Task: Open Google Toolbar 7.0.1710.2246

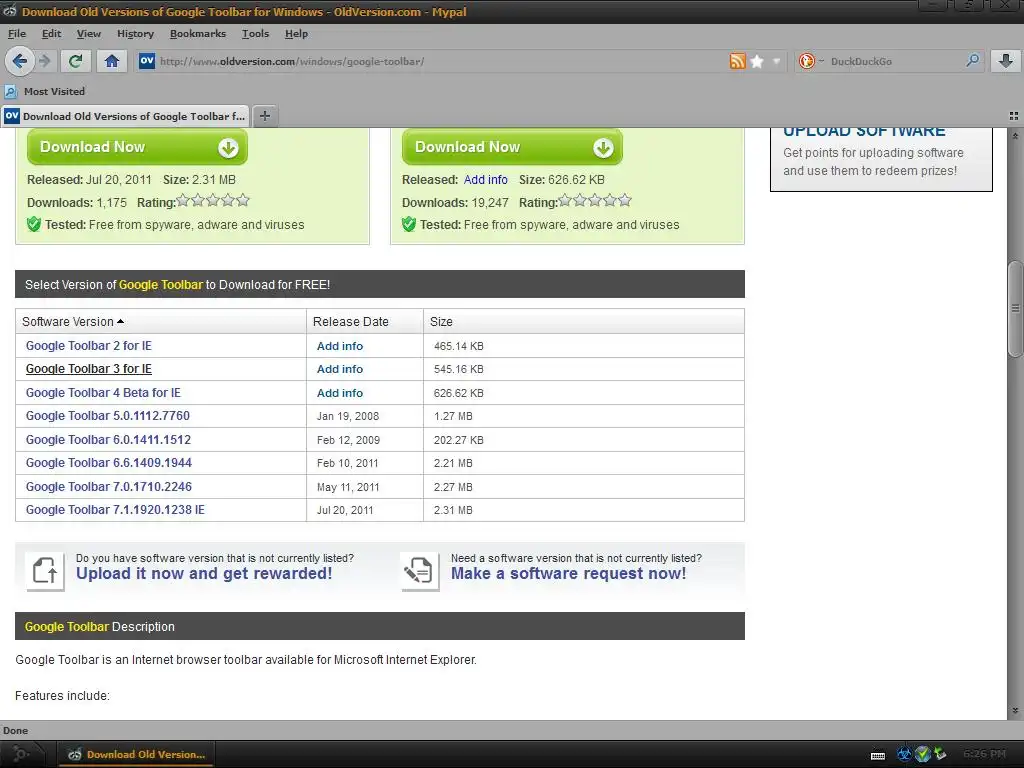Action: click(108, 487)
